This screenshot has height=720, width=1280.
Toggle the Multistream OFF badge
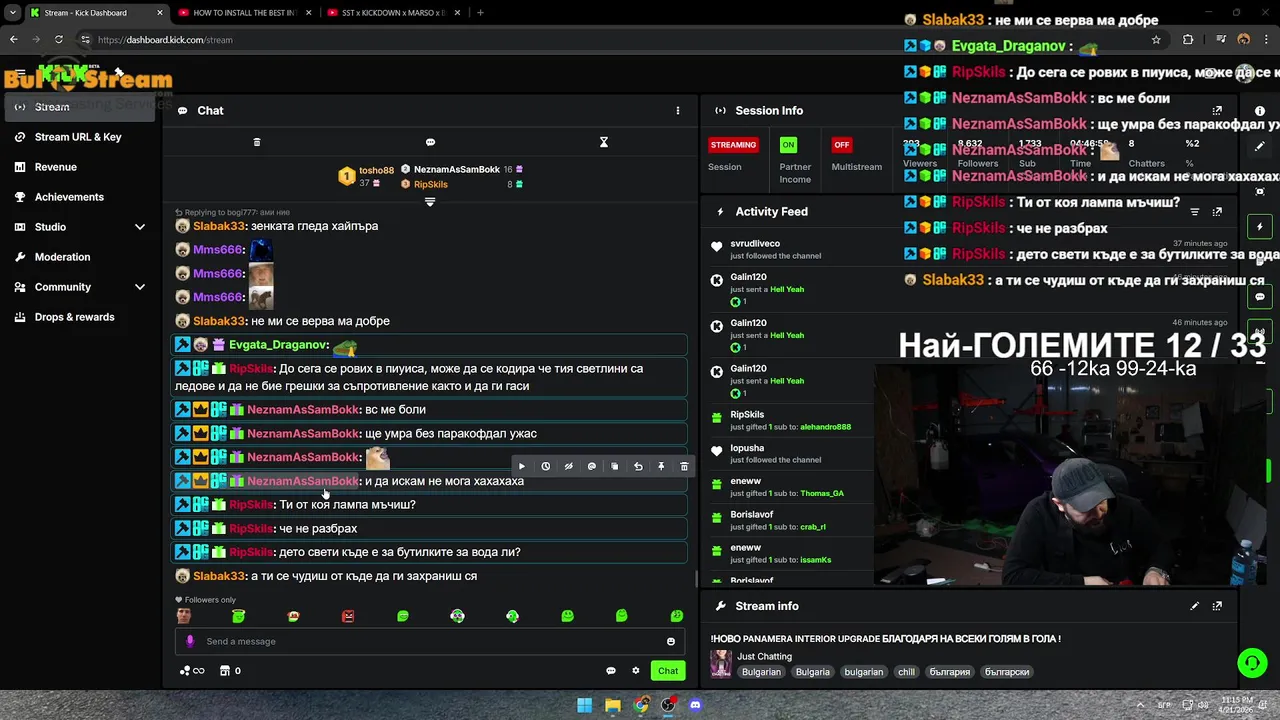pos(842,145)
